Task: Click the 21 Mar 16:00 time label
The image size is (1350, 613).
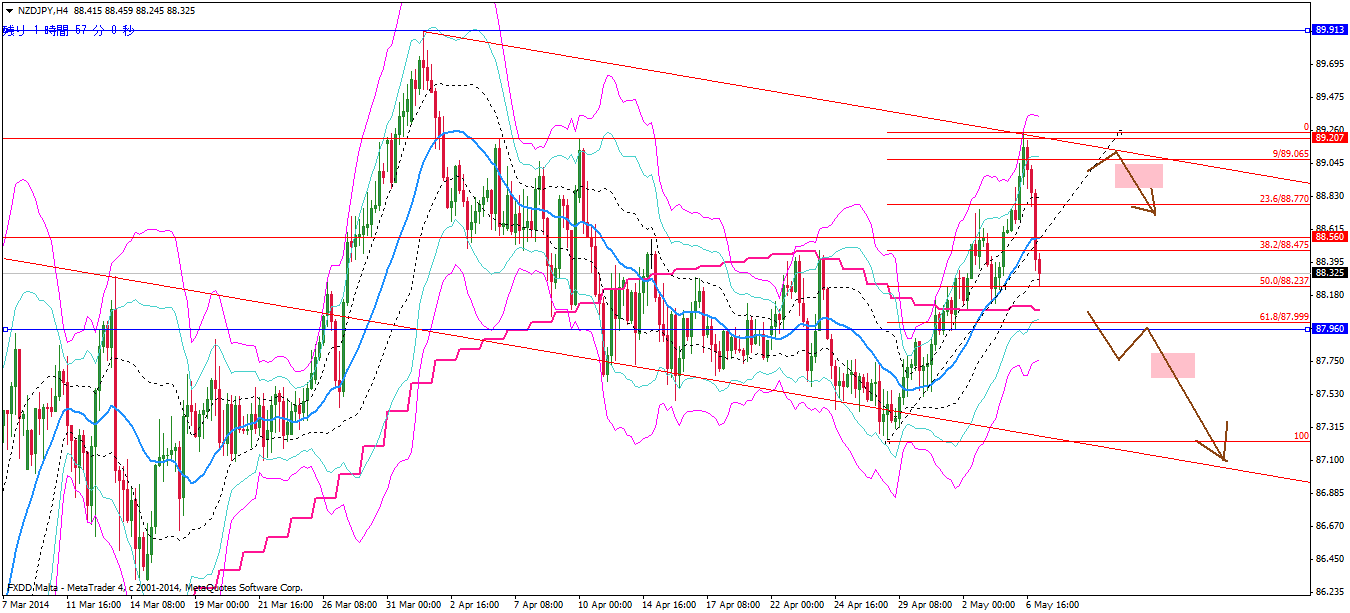Action: [x=284, y=605]
